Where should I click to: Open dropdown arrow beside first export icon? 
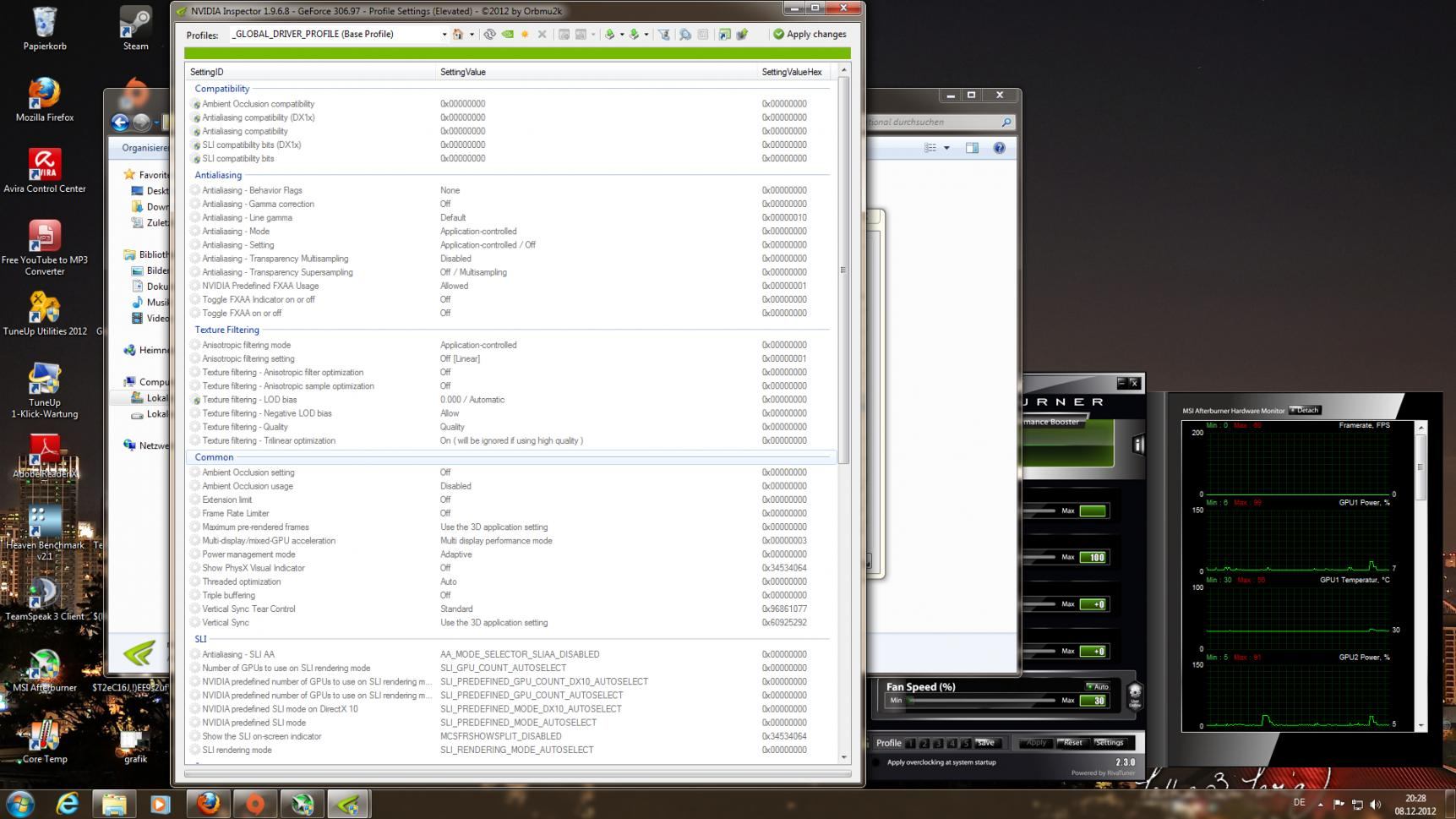621,35
